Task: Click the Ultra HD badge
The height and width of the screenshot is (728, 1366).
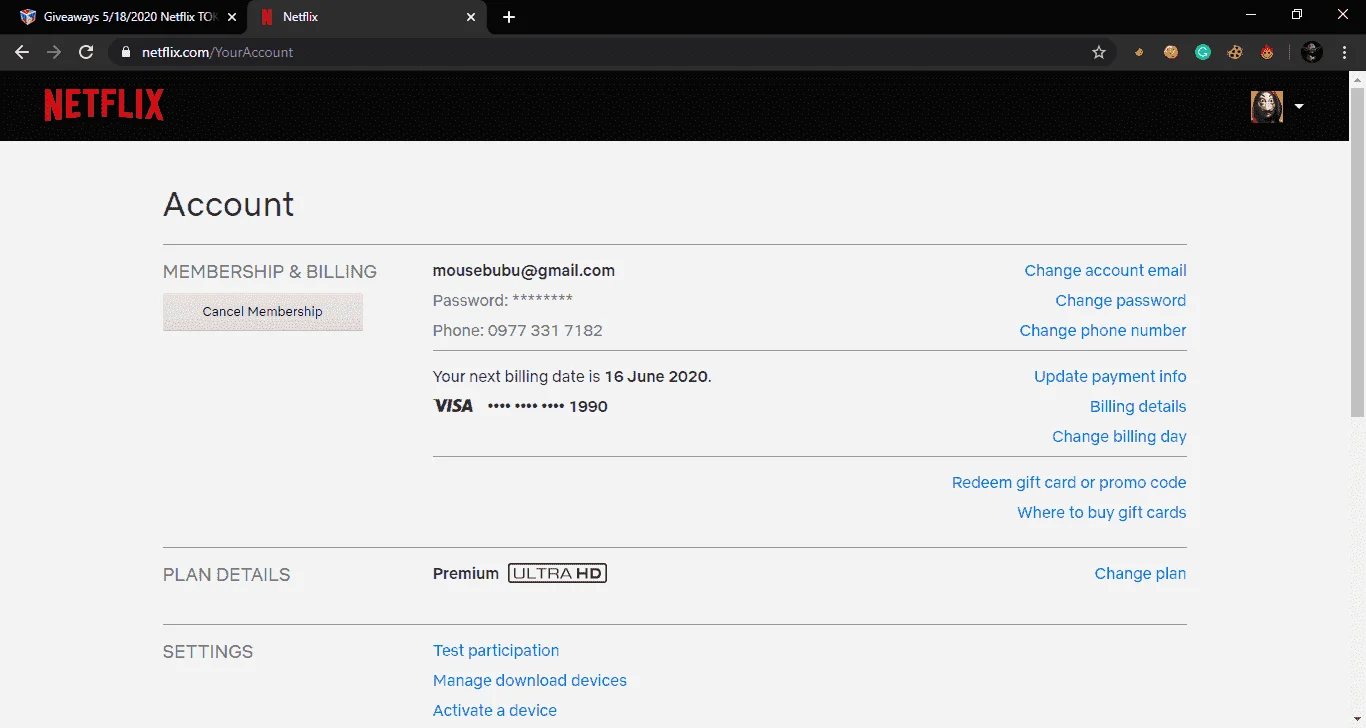Action: [x=557, y=574]
